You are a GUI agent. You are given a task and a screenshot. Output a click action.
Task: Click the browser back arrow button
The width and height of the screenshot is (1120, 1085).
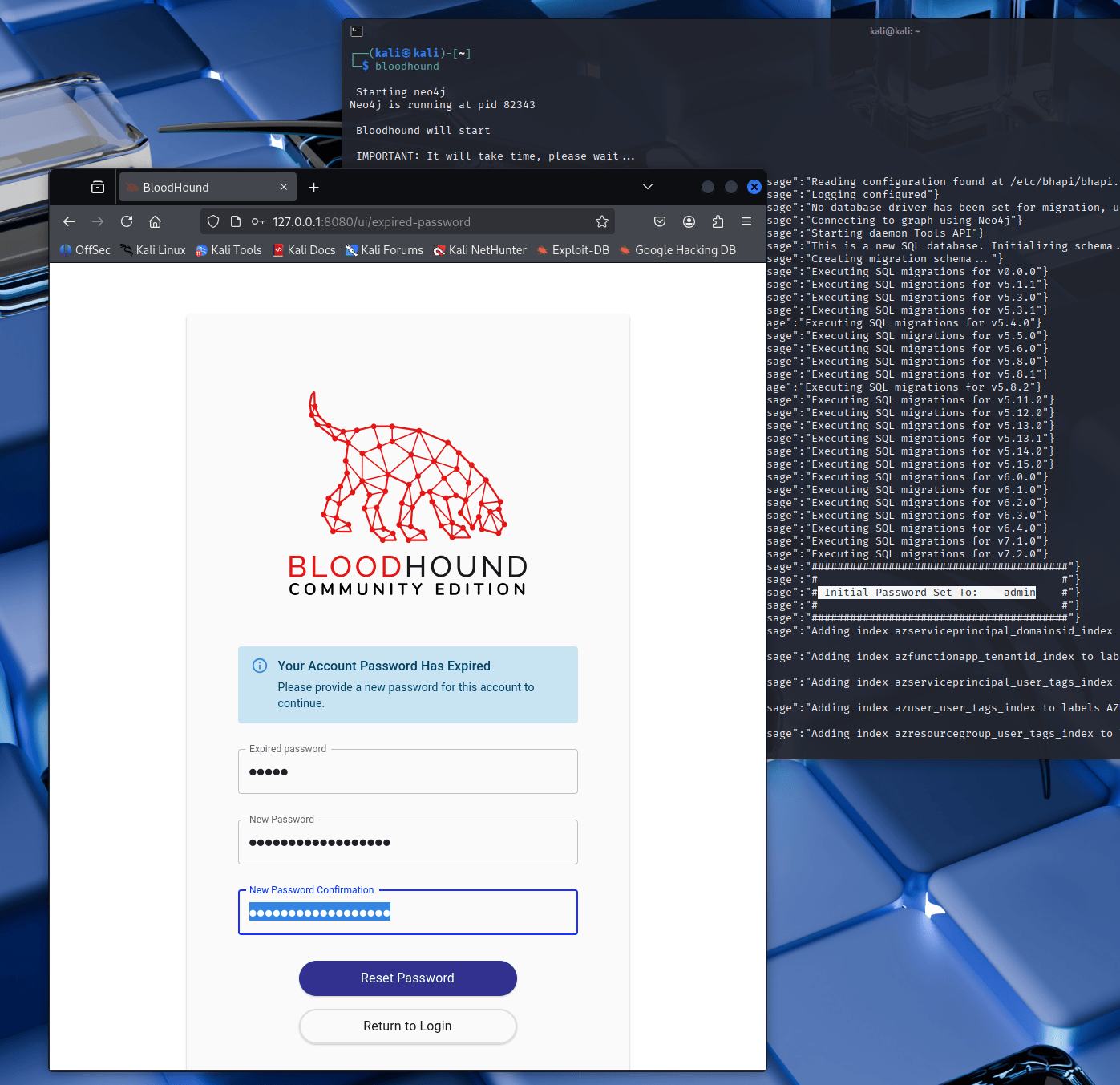click(x=69, y=222)
